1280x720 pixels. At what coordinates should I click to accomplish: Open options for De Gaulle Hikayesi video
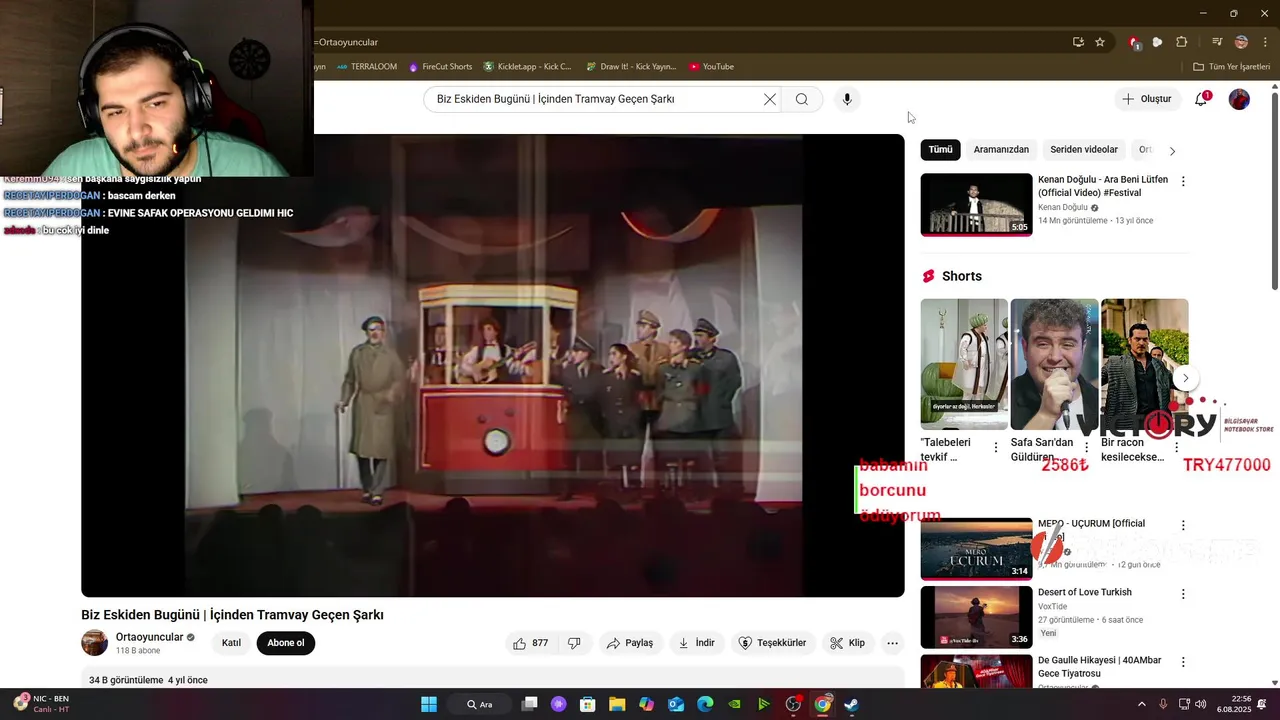pos(1183,662)
